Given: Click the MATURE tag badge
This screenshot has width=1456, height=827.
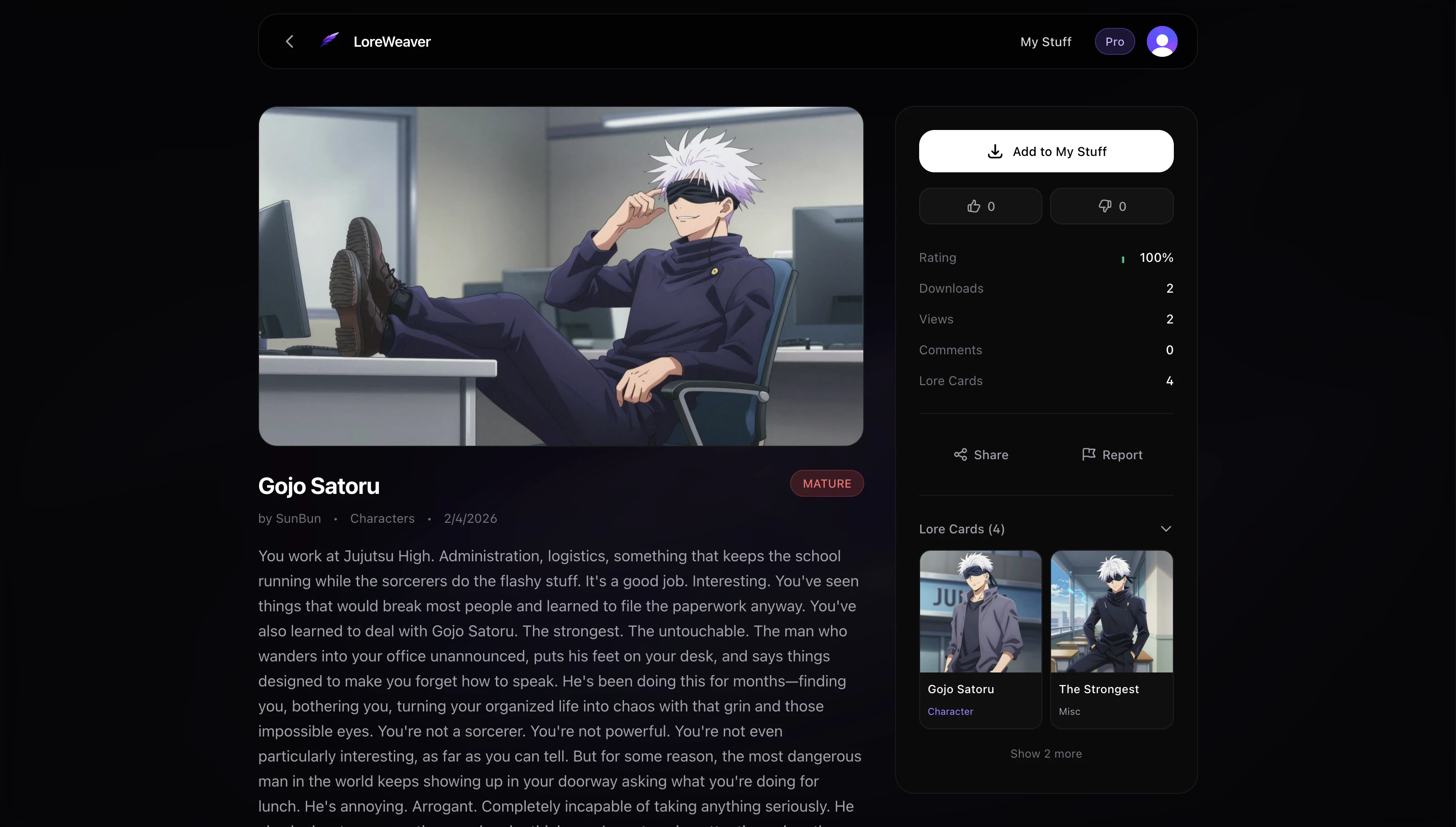Looking at the screenshot, I should coord(827,483).
